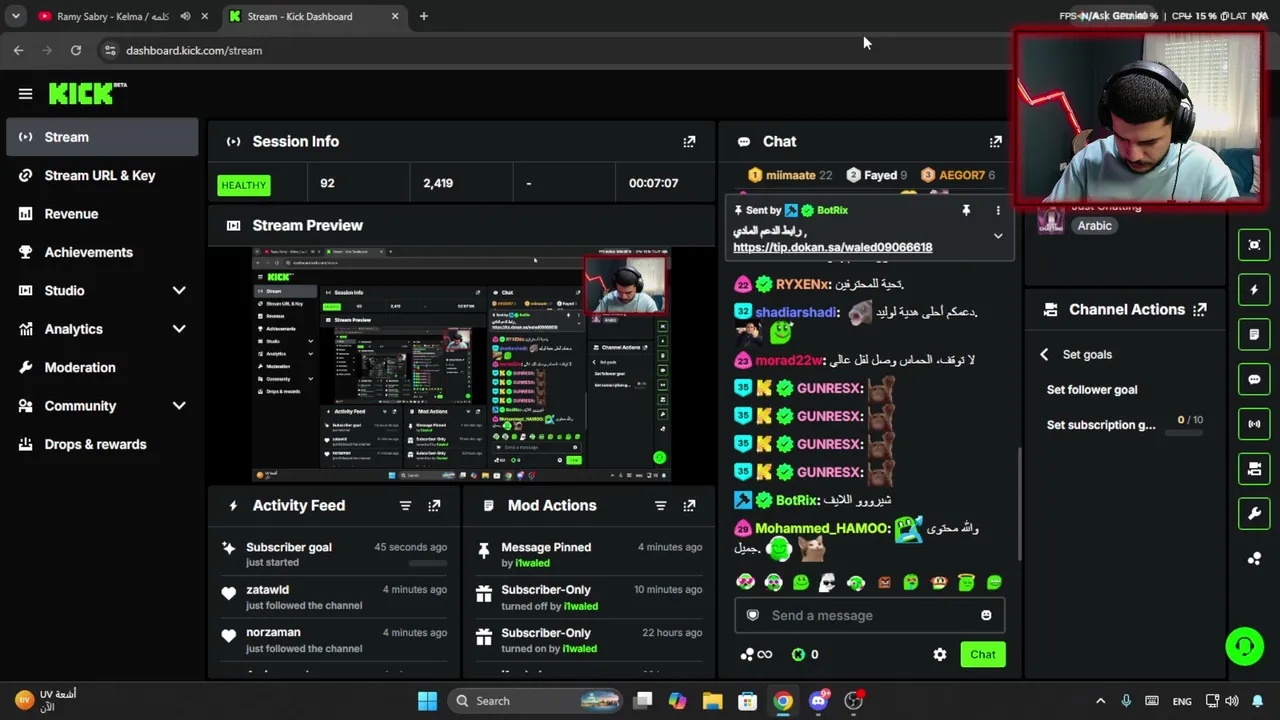Toggle the activity feed lightning widget button
The width and height of the screenshot is (1280, 720).
point(1254,290)
